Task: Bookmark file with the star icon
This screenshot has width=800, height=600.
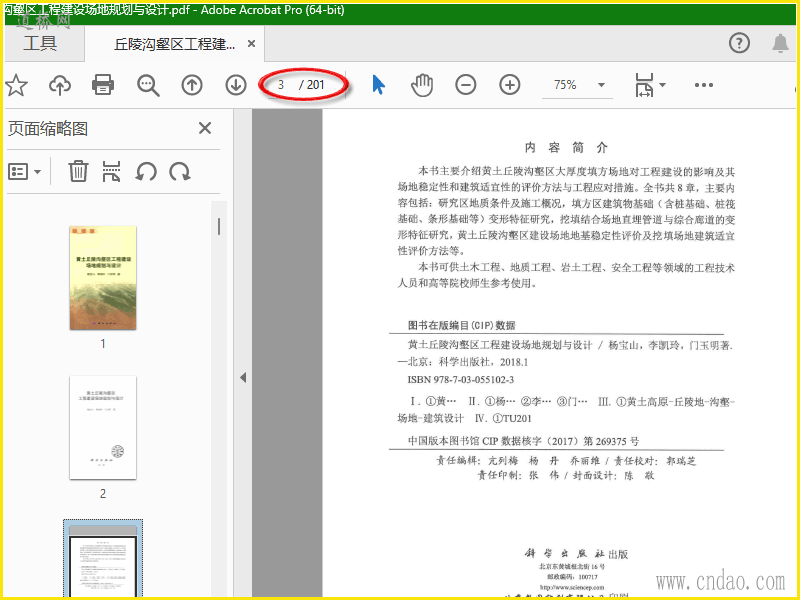Action: (x=16, y=85)
